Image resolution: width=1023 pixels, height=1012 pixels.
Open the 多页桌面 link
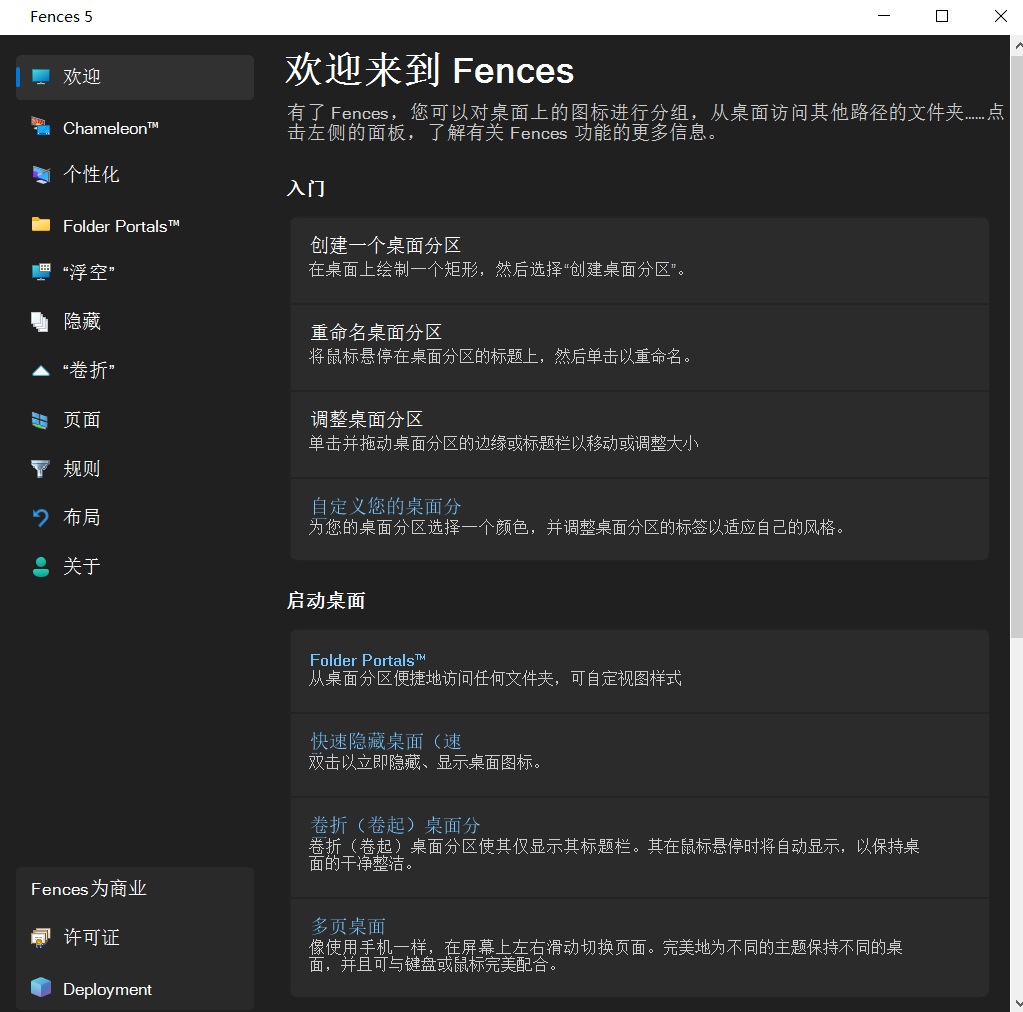[x=346, y=925]
